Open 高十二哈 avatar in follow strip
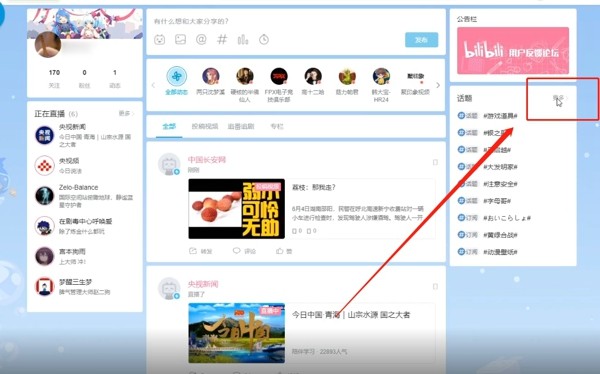The width and height of the screenshot is (600, 374). pyautogui.click(x=313, y=76)
